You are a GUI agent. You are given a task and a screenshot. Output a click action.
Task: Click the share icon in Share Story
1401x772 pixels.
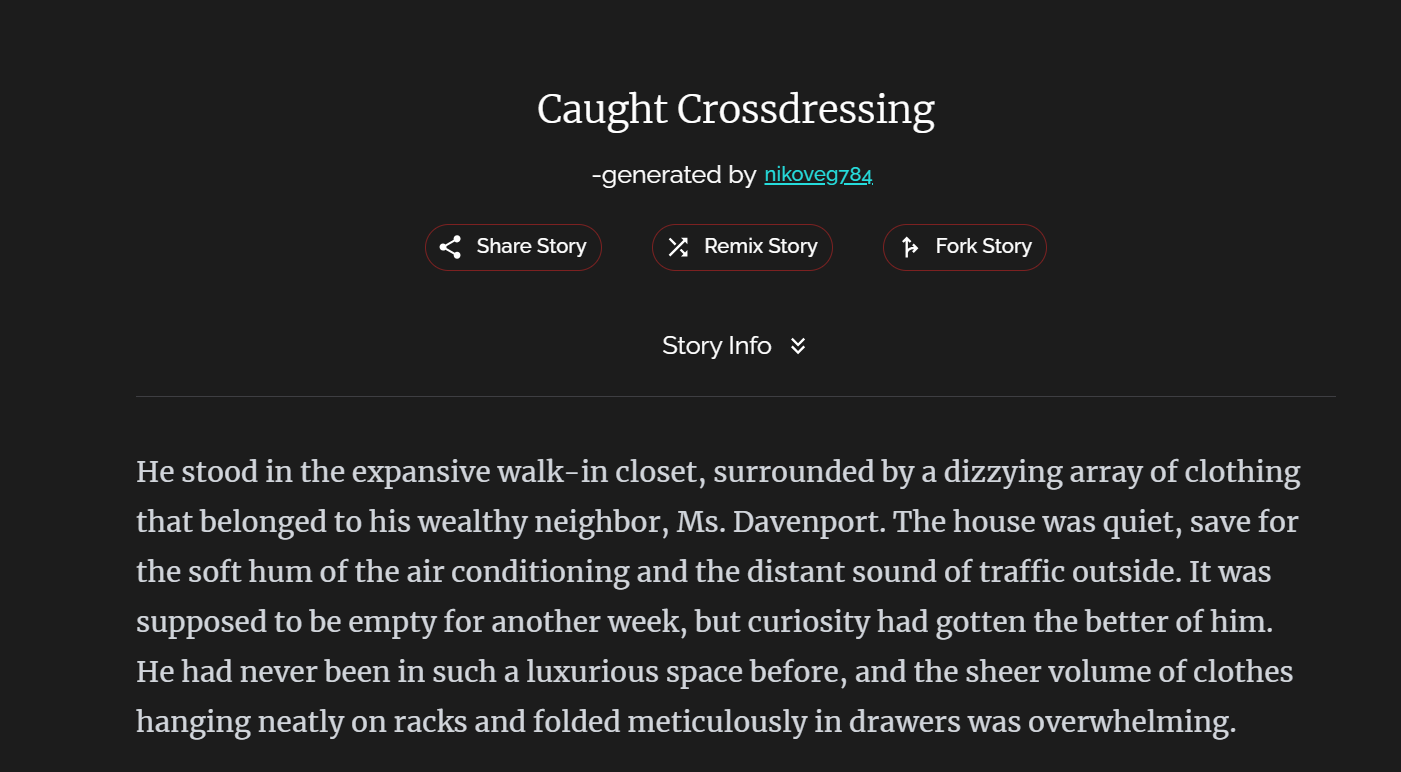(450, 247)
